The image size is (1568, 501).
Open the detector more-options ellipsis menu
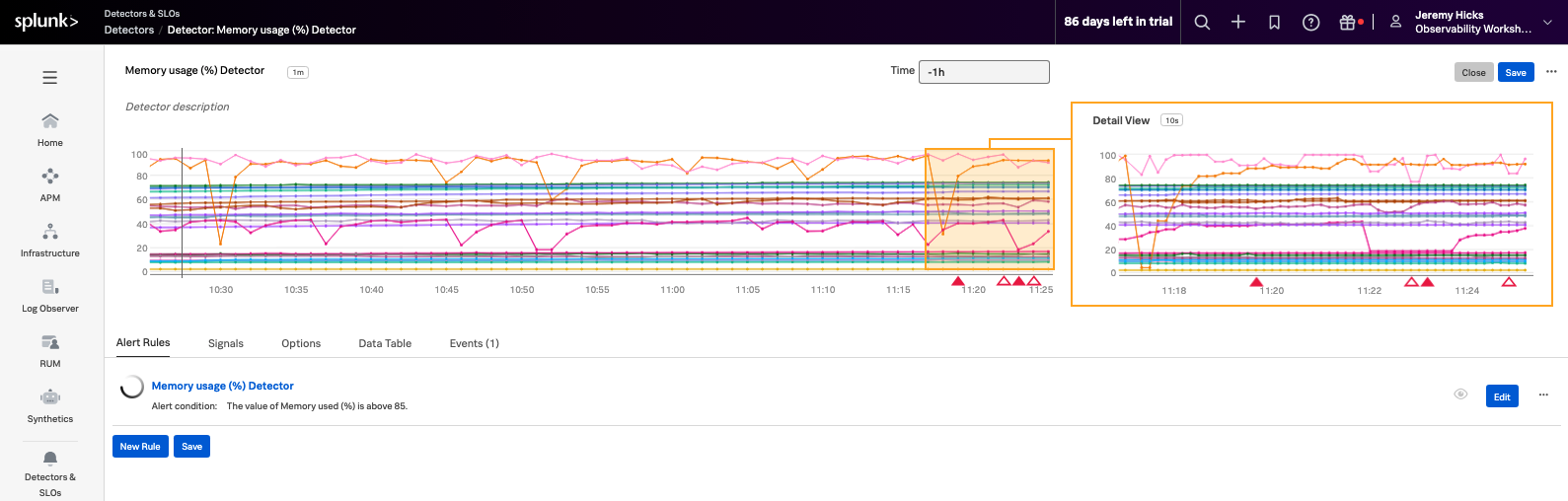click(1551, 72)
